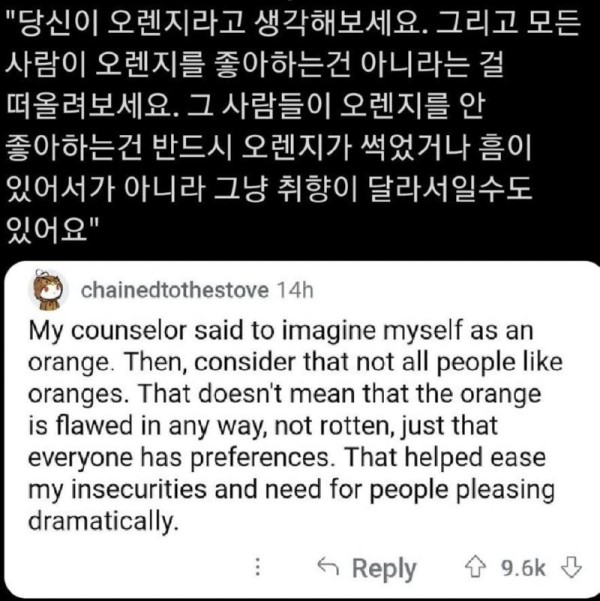Downvote the comment with the down arrow
600x601 pixels.
572,568
